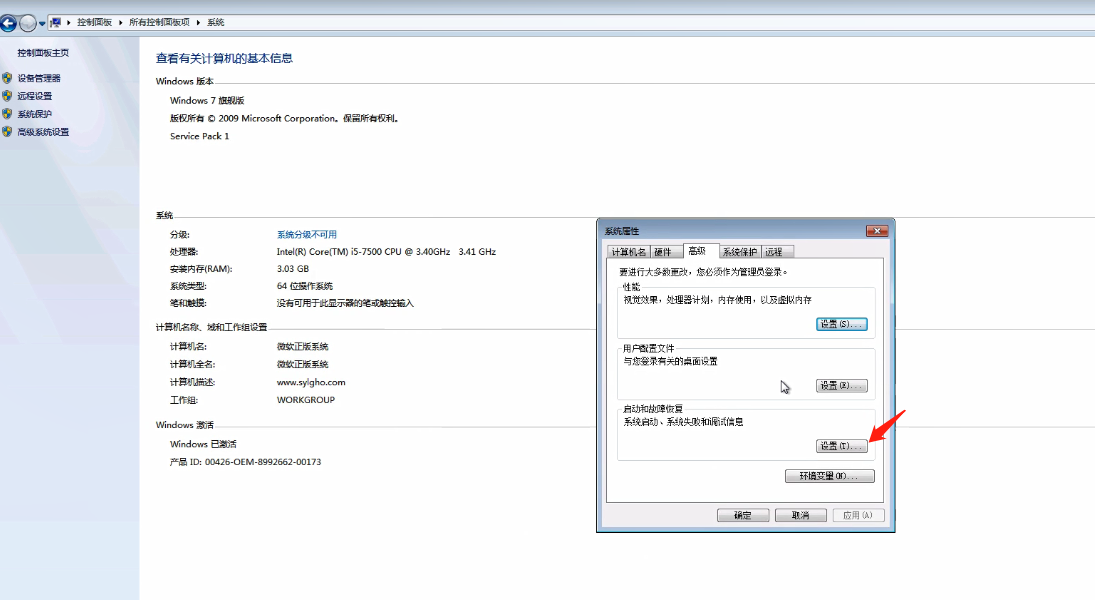This screenshot has height=600, width=1095.
Task: Click the 'Windows 7 旗舰版' edition text
Action: pyautogui.click(x=207, y=101)
